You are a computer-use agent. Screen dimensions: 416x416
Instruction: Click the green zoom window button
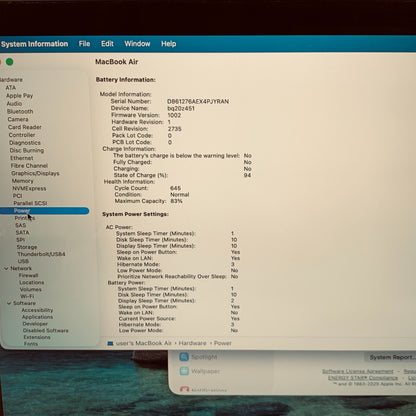[x=10, y=62]
